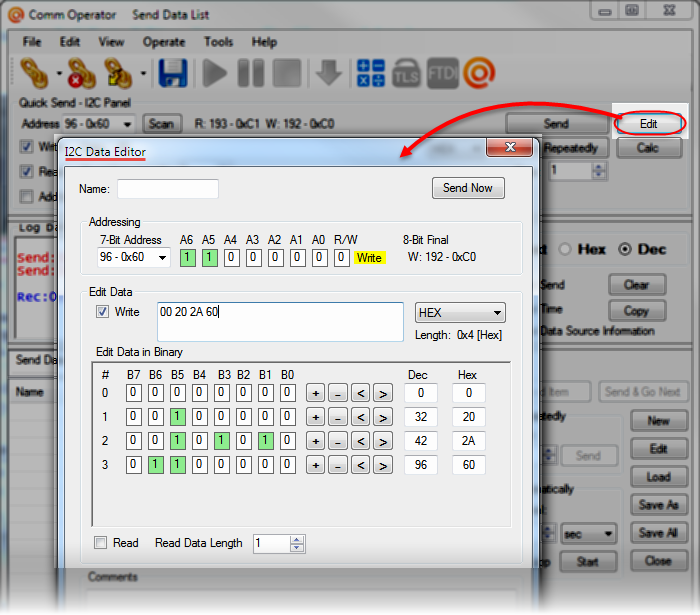700x615 pixels.
Task: Enable the Read checkbox
Action: tap(101, 543)
